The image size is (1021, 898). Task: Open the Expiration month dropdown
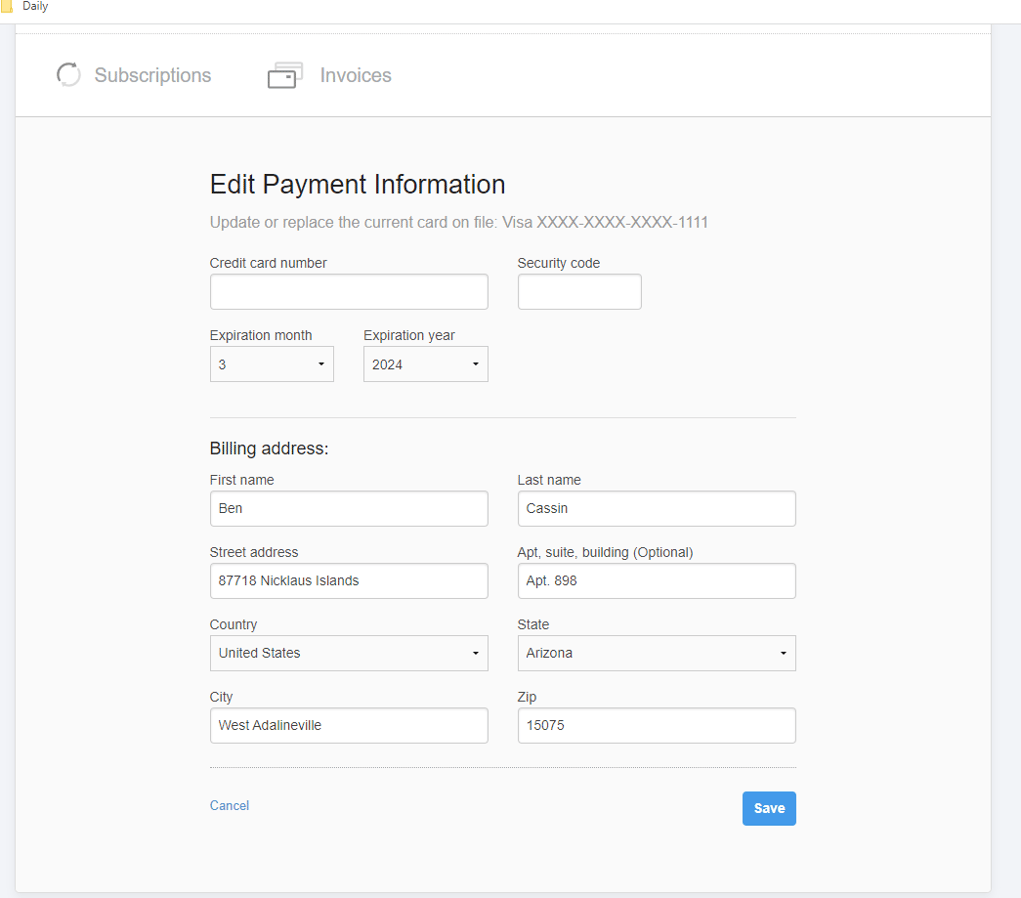click(271, 363)
